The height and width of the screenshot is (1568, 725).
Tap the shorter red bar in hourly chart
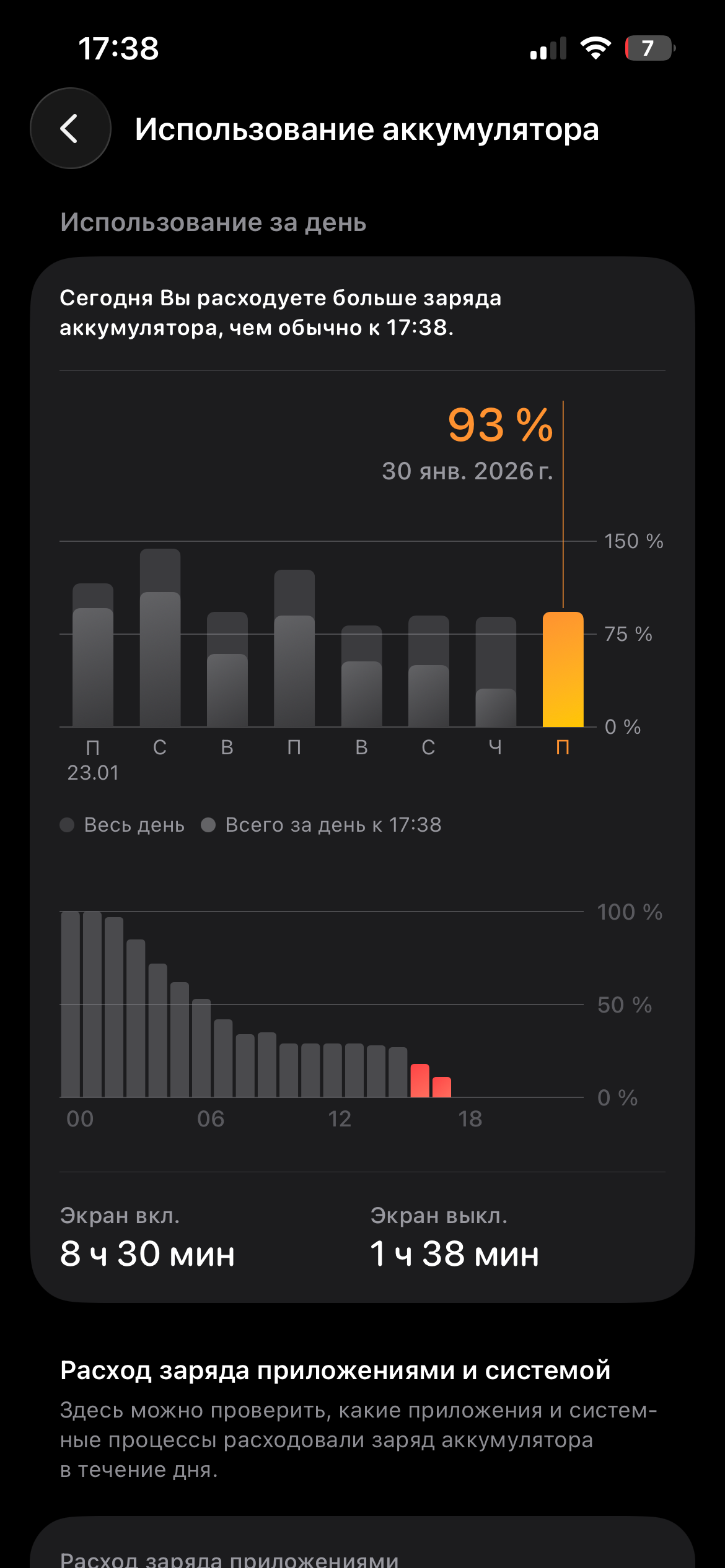click(442, 1087)
